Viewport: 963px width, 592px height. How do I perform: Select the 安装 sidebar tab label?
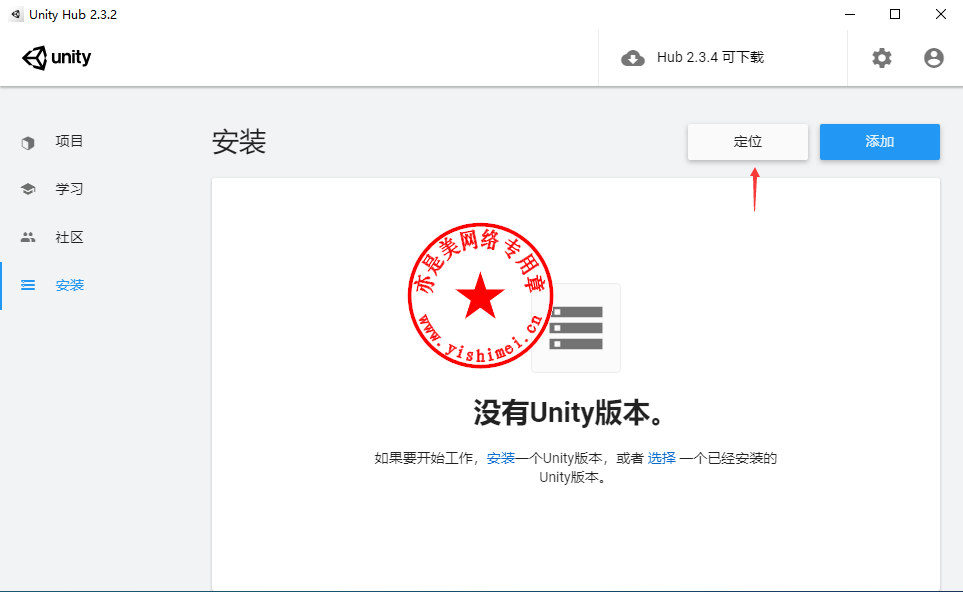click(69, 285)
